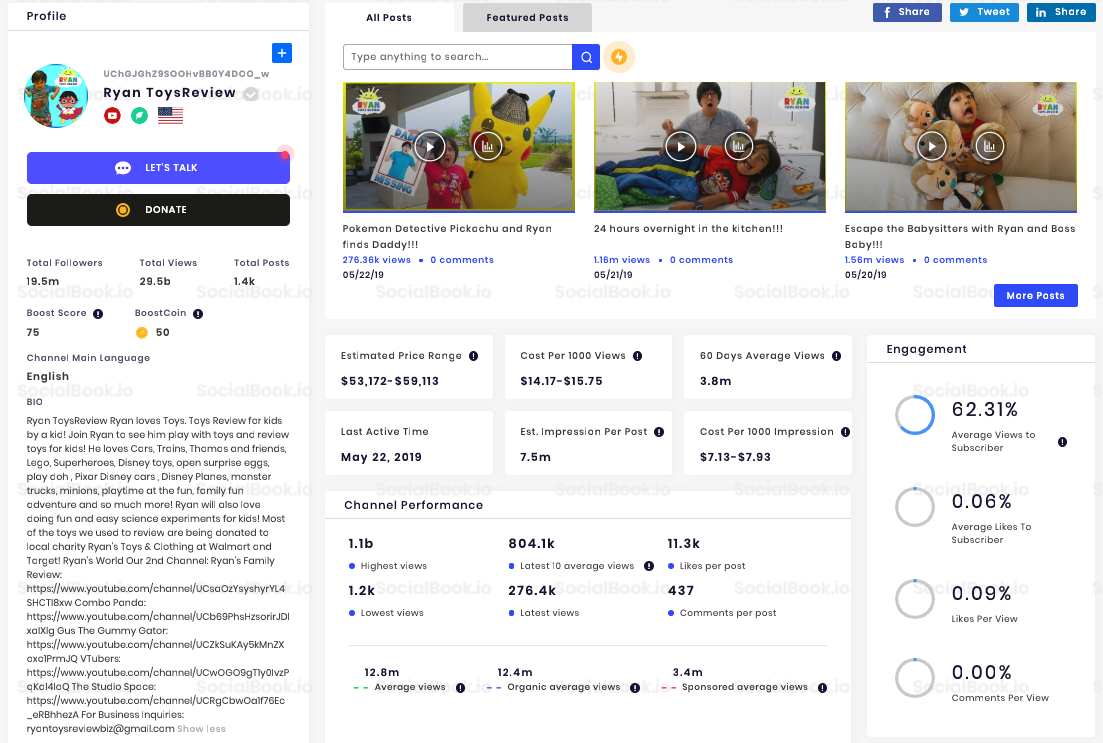The width and height of the screenshot is (1103, 743).
Task: Click info icon beside Average views legend
Action: [x=460, y=687]
